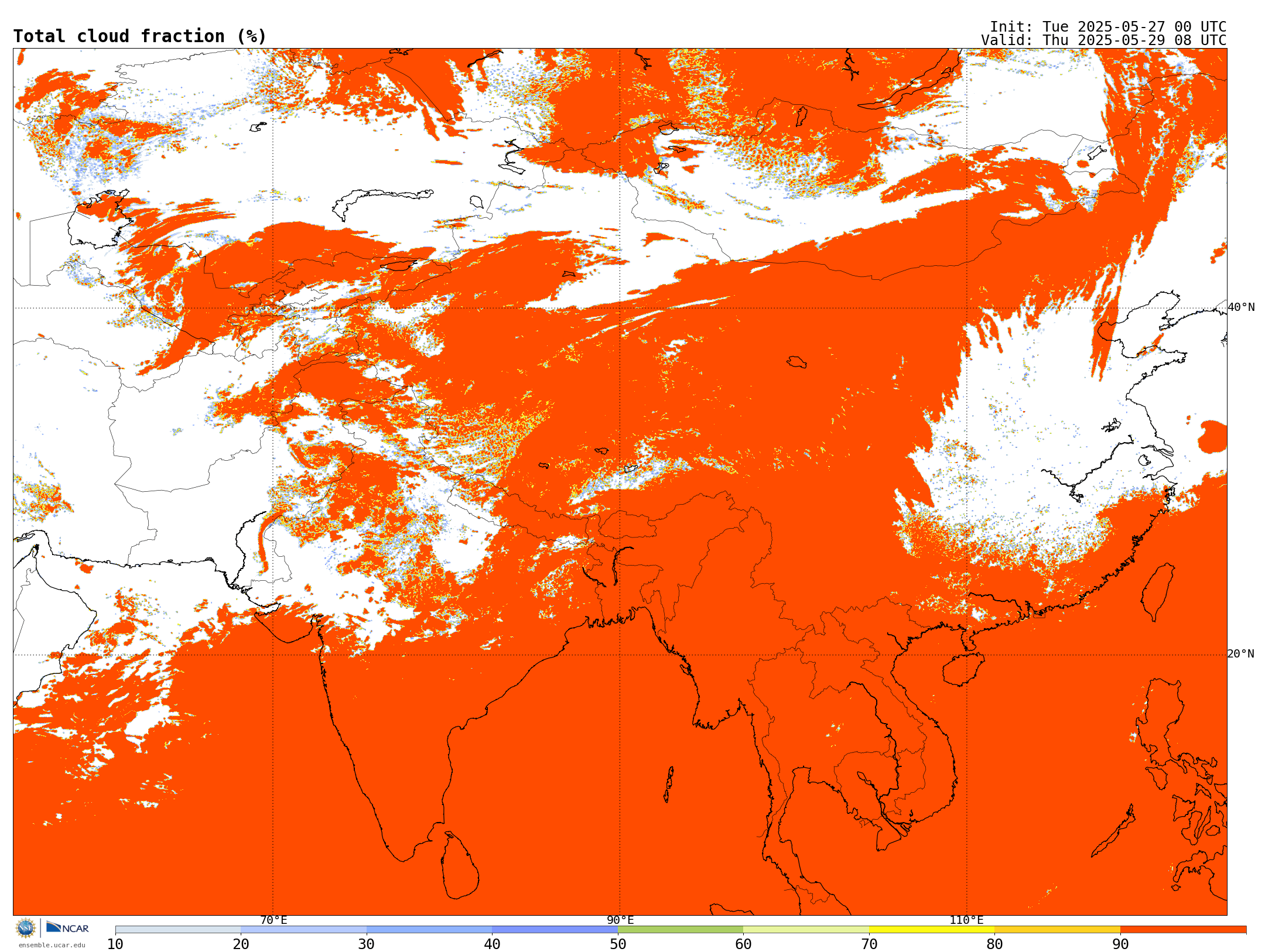Click the 90°E longitude label
Image resolution: width=1265 pixels, height=952 pixels.
coord(620,920)
